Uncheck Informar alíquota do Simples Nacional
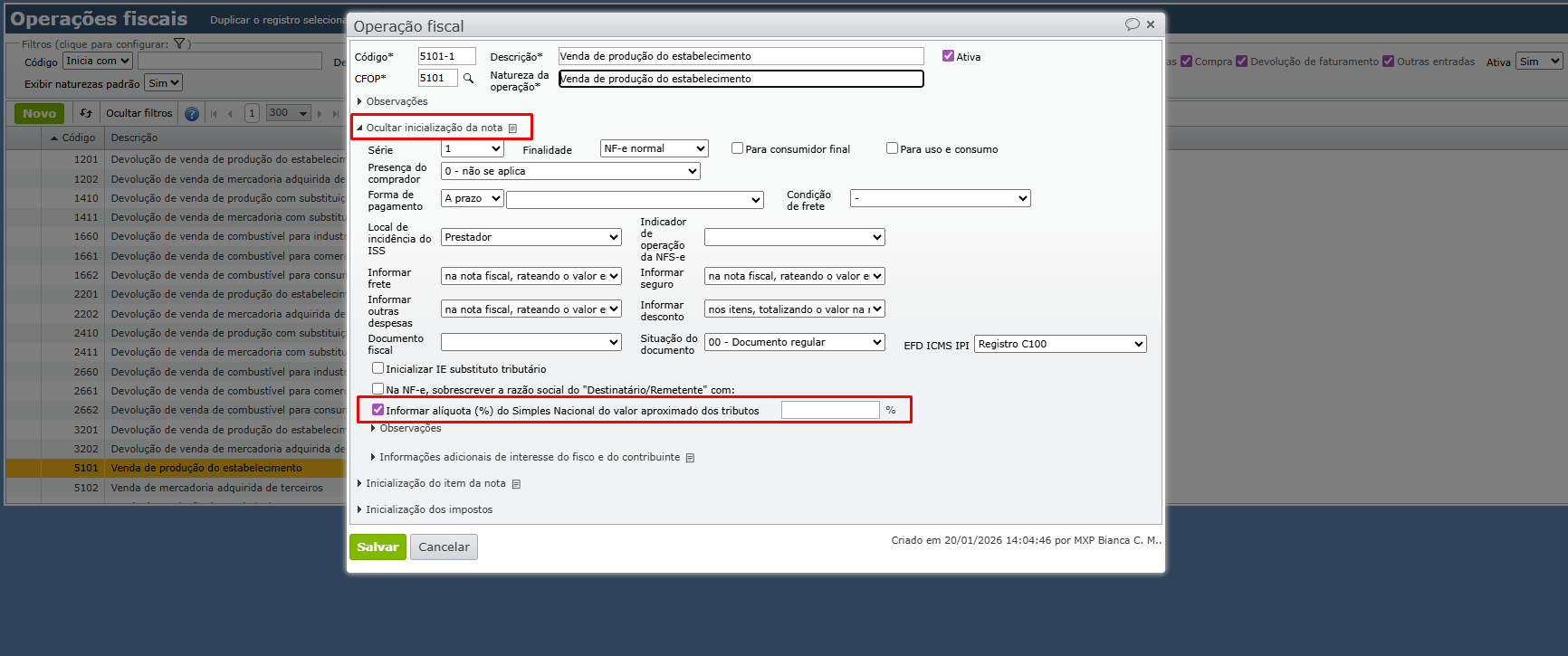This screenshot has width=1568, height=656. coord(378,410)
